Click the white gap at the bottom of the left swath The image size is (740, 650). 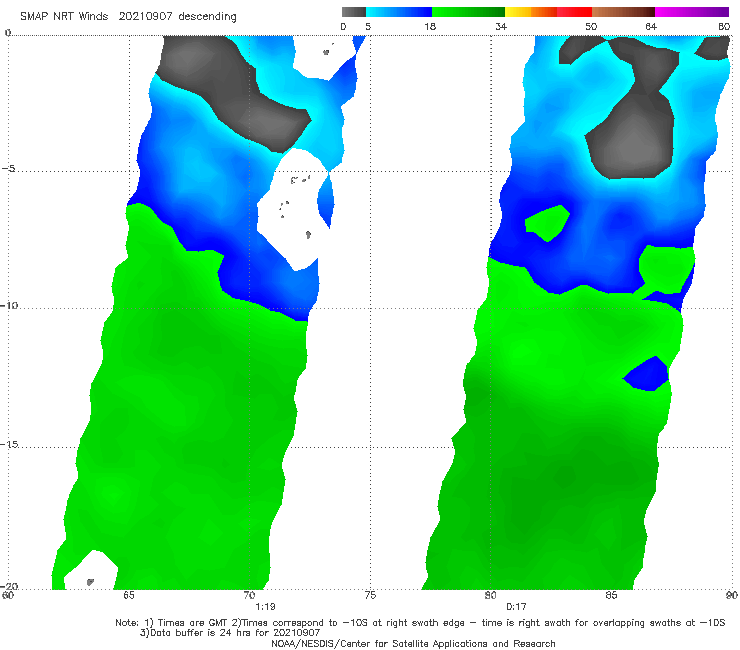tap(92, 570)
